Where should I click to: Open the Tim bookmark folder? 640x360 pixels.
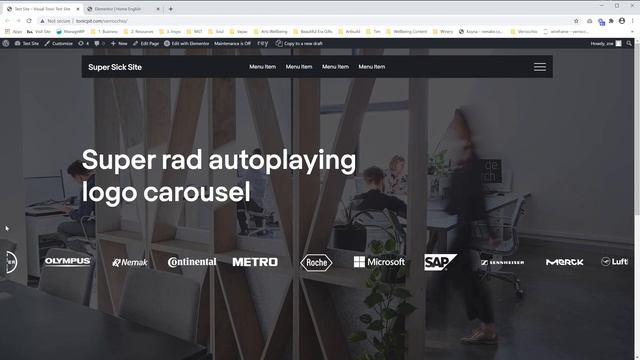click(373, 31)
